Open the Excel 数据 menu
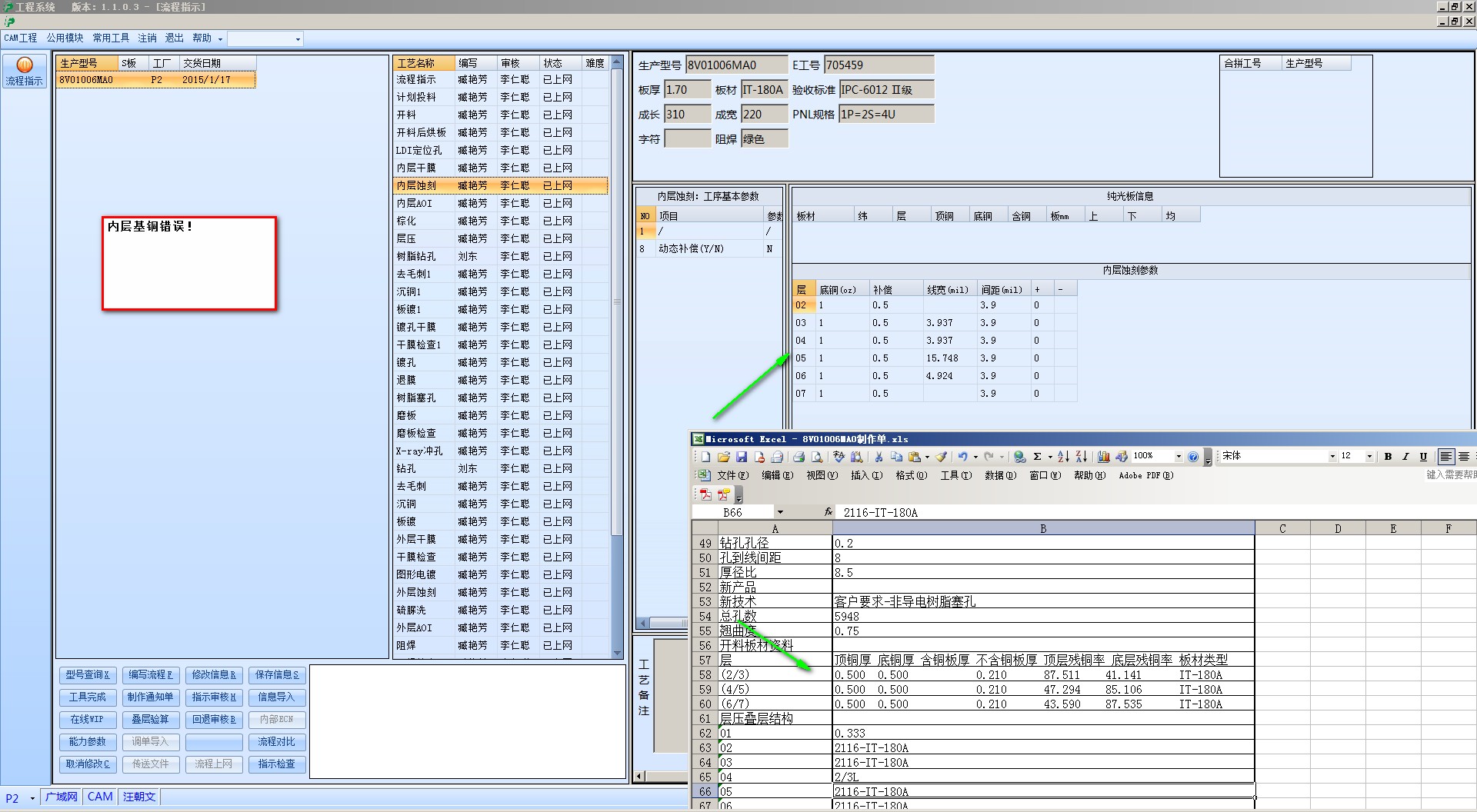 (x=1000, y=476)
